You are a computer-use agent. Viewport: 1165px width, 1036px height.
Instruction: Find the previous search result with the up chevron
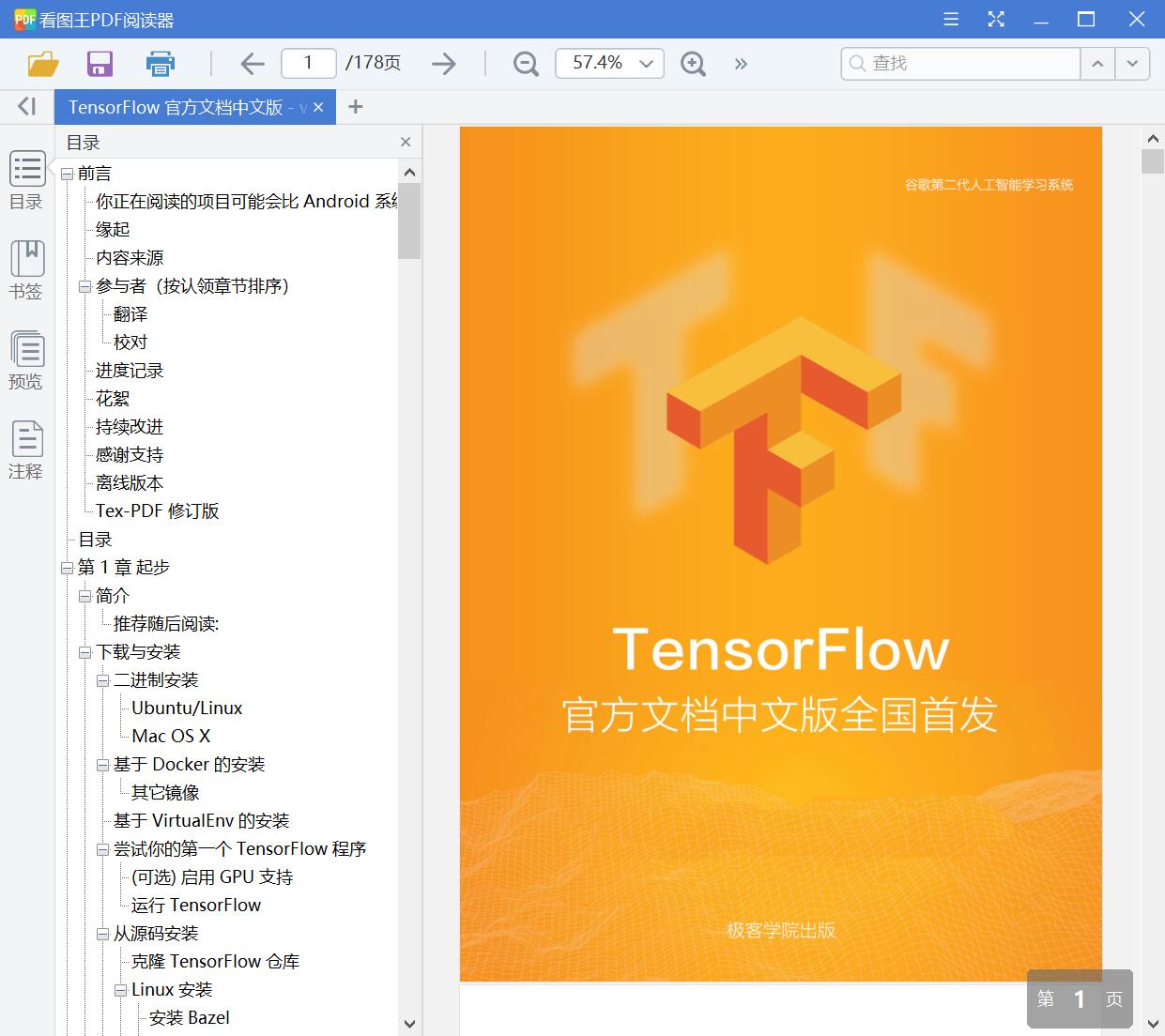tap(1096, 64)
